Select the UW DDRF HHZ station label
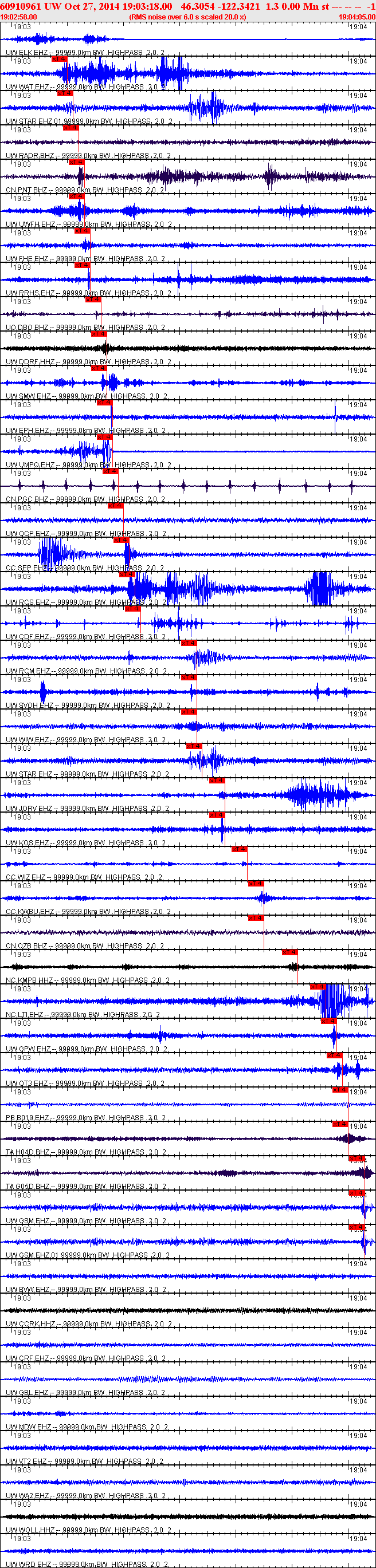 coord(88,362)
